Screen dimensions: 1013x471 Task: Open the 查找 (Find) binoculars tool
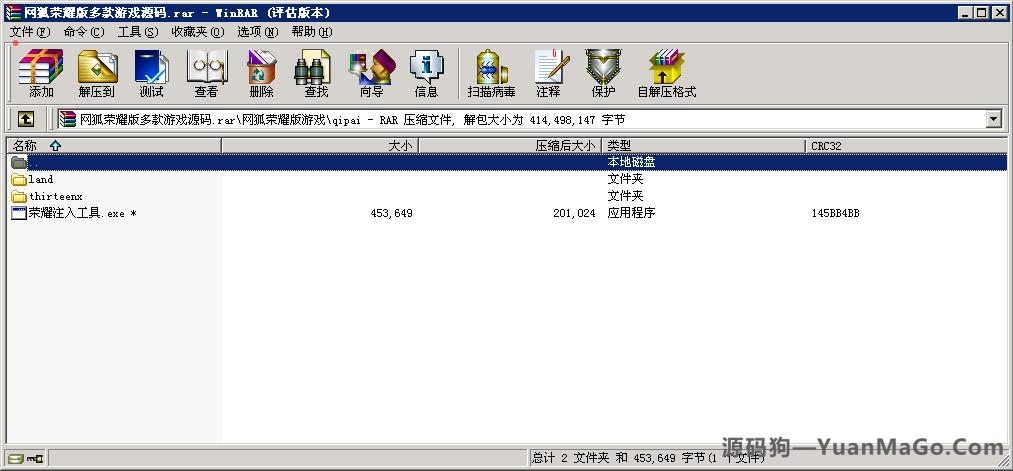click(316, 73)
